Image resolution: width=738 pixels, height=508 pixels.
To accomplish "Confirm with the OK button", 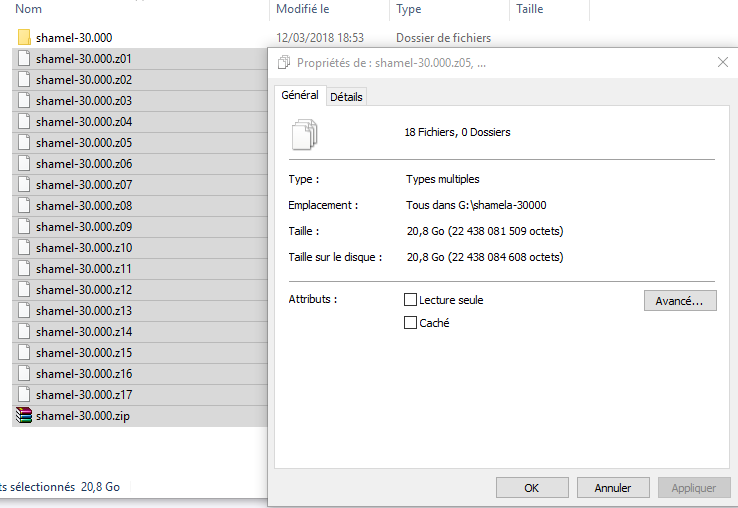I will pos(532,488).
